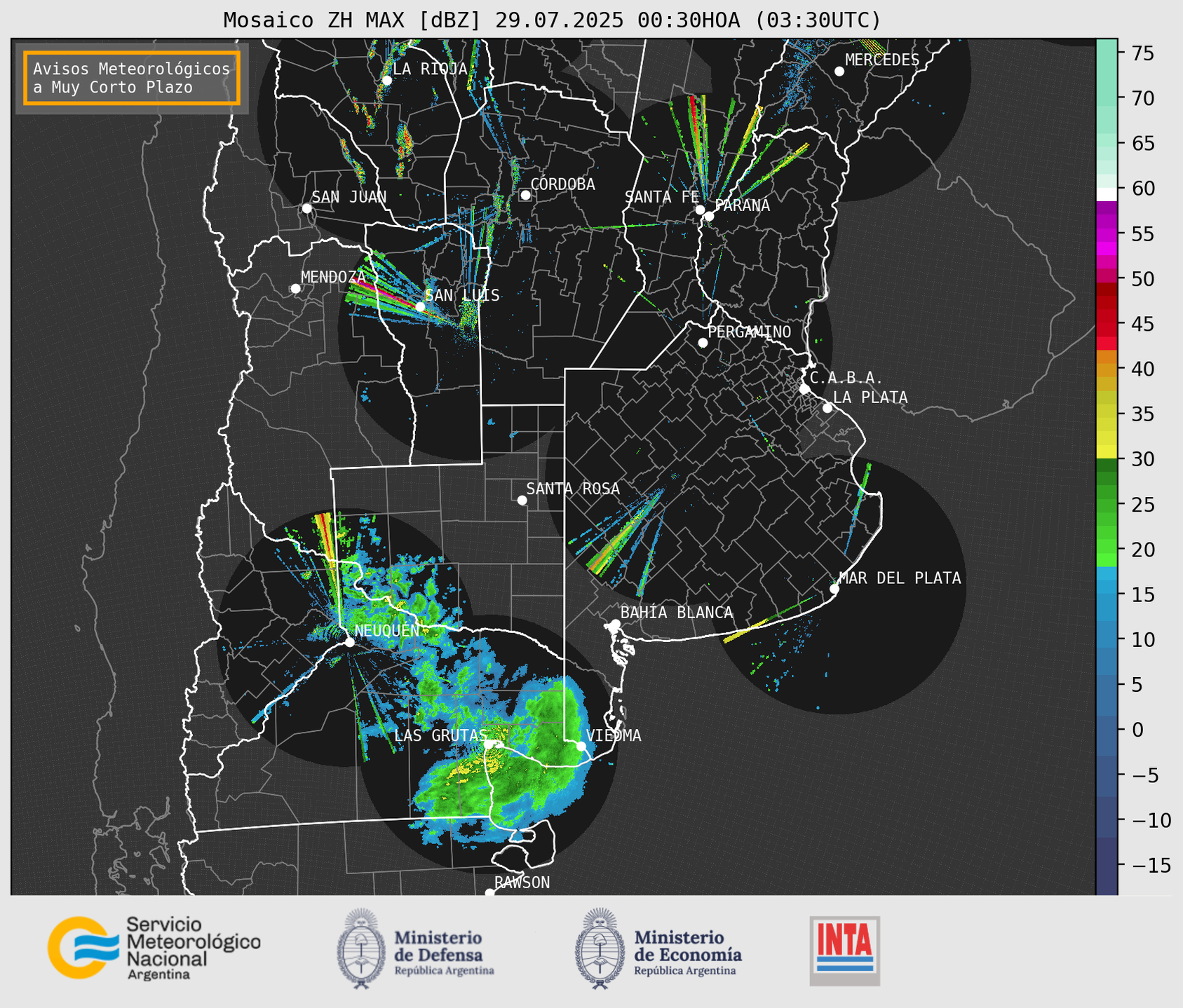1183x1008 pixels.
Task: Select the SAN JUAN city marker dot
Action: [306, 208]
